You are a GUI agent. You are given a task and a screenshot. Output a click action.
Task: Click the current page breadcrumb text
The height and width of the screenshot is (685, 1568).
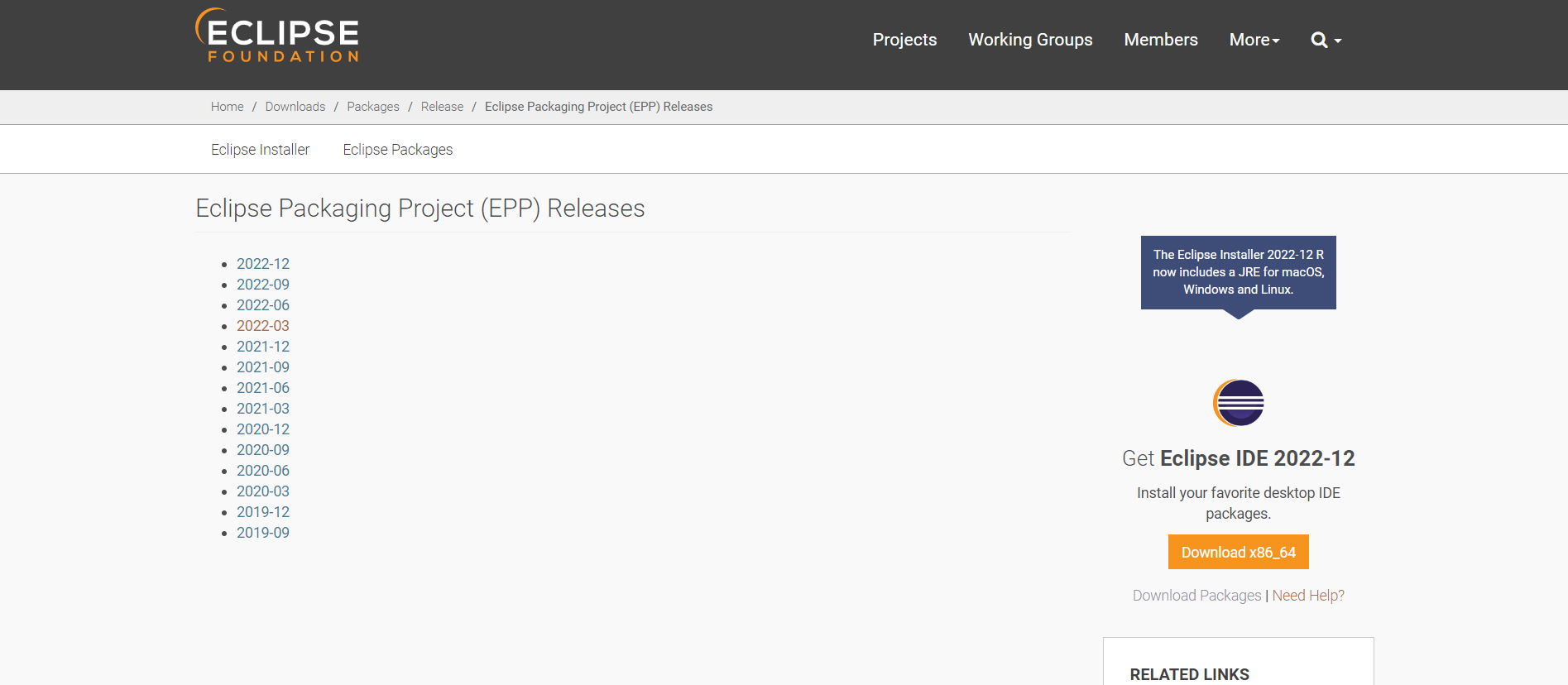pos(598,107)
